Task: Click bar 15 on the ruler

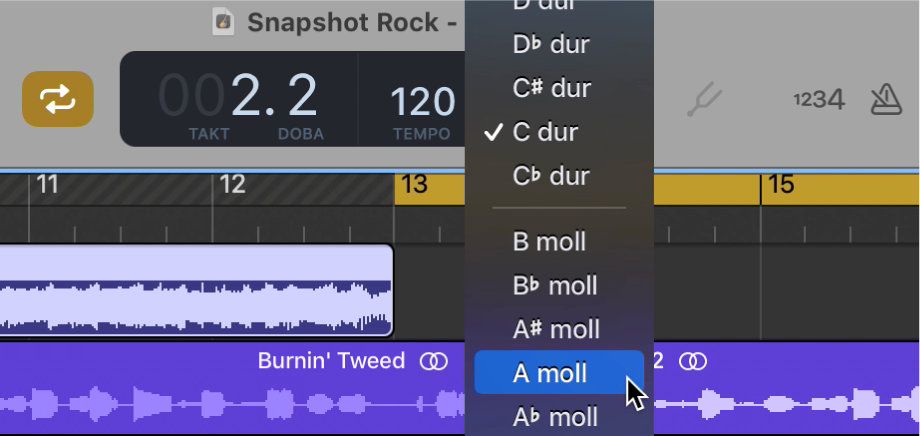Action: point(781,185)
